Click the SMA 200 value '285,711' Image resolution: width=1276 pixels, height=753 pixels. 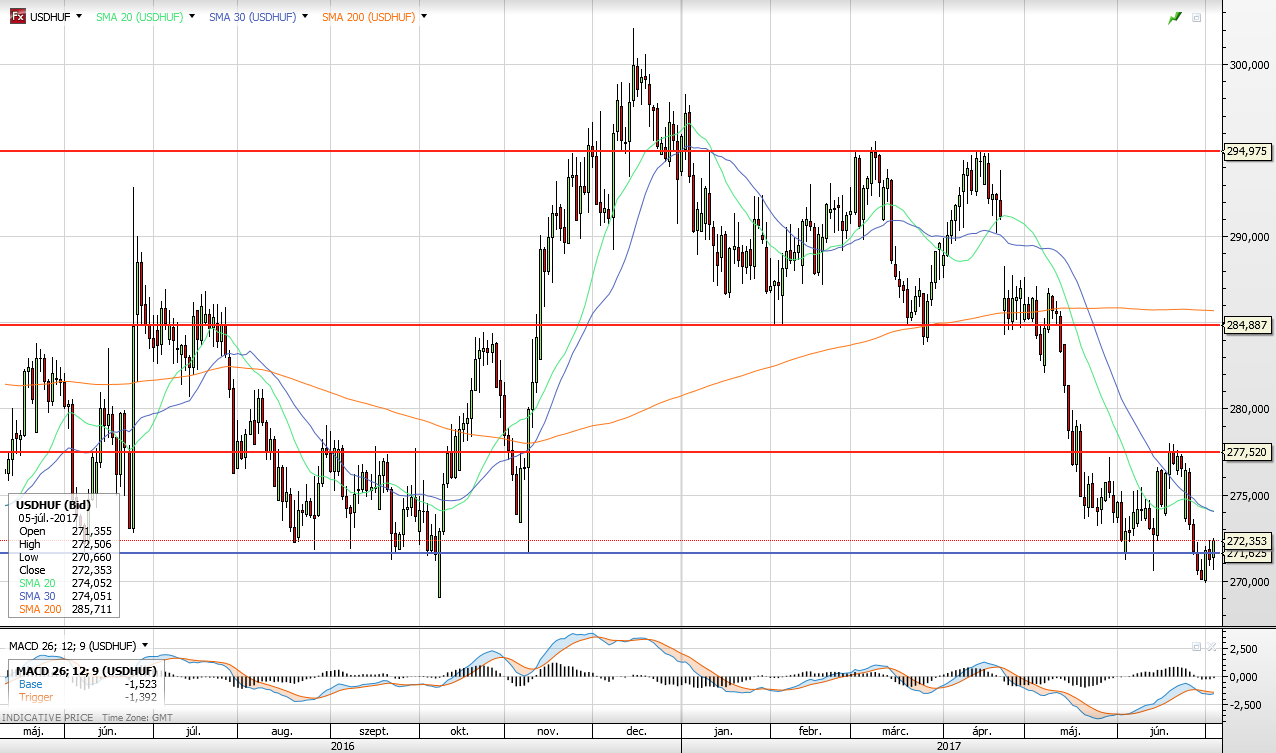(x=93, y=609)
